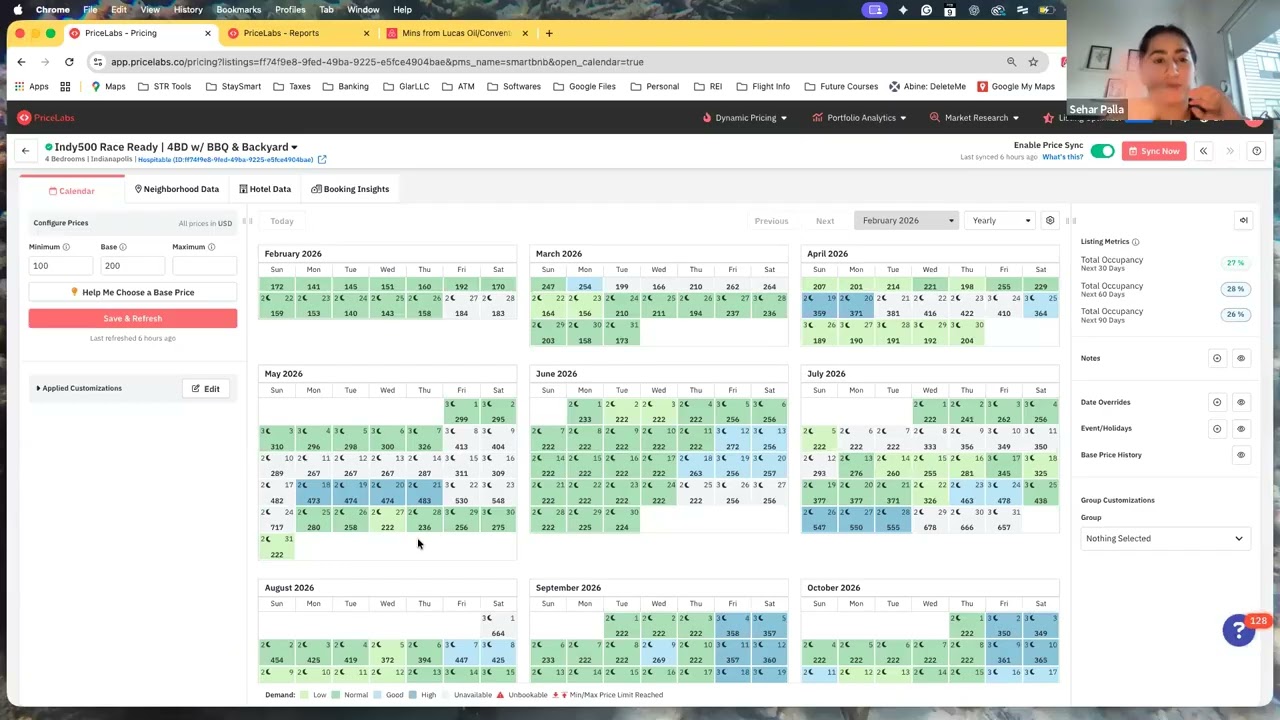Open Market Research nav dropdown
This screenshot has width=1280, height=720.
(x=975, y=118)
